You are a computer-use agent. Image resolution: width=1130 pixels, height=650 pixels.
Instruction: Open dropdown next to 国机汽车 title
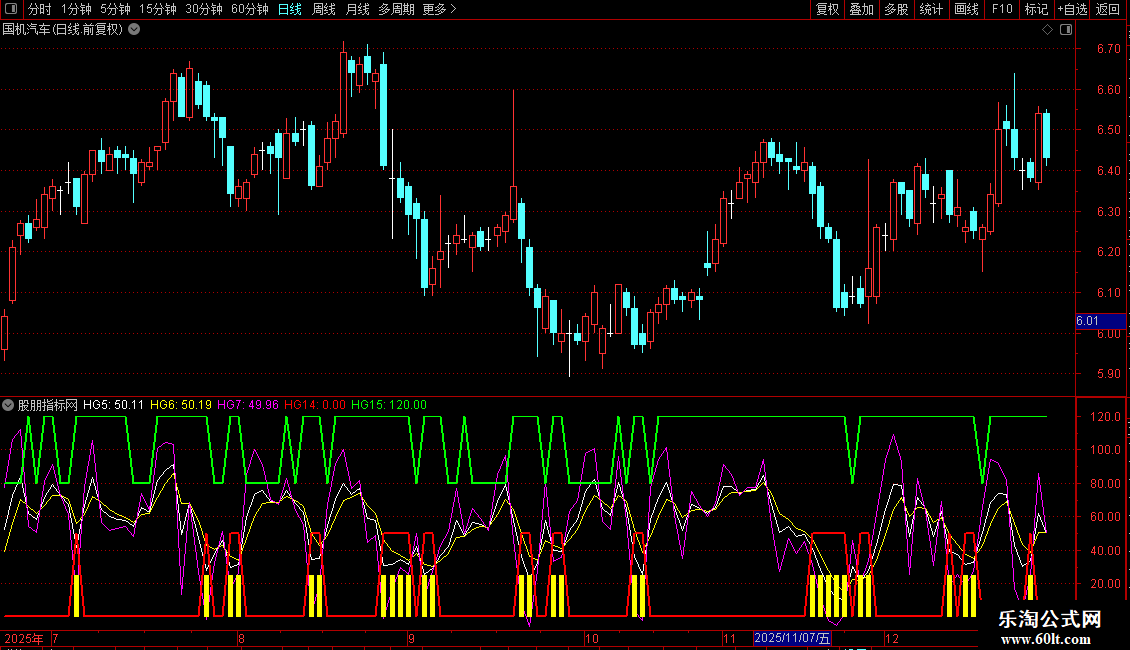coord(134,30)
